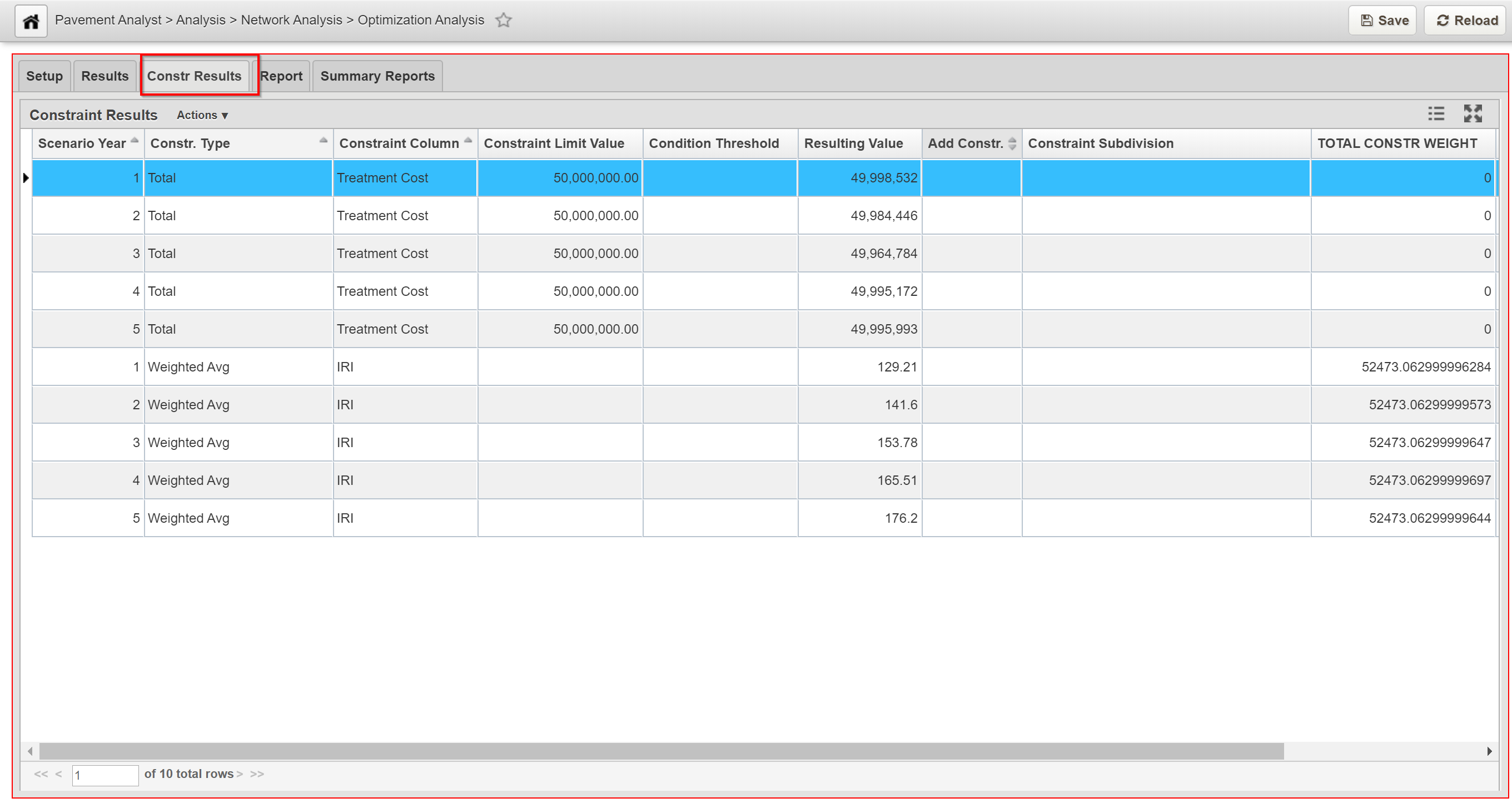Select the Report tab
The image size is (1512, 803).
coord(282,76)
